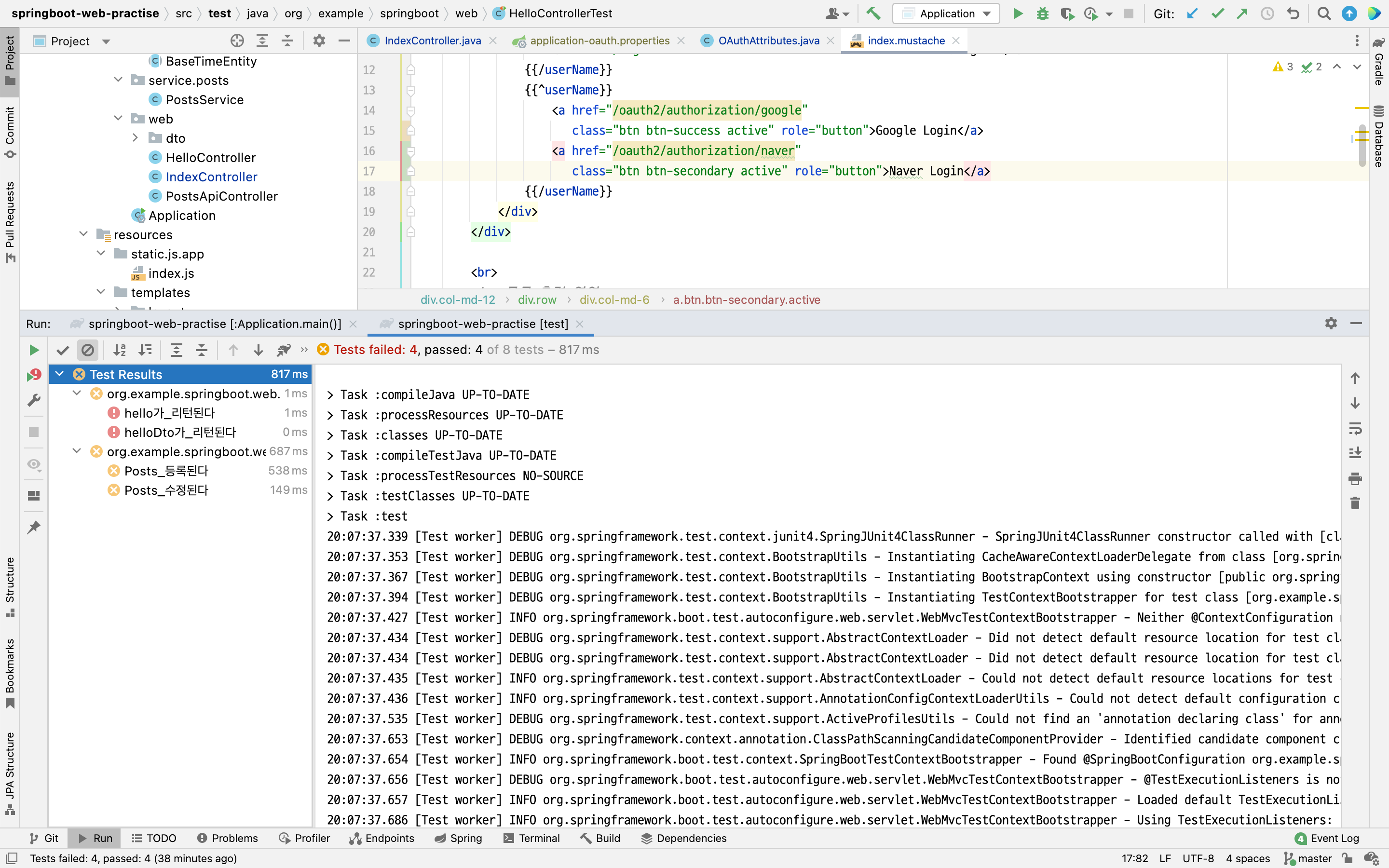Click the Build project hammer icon
The image size is (1389, 868).
(873, 13)
